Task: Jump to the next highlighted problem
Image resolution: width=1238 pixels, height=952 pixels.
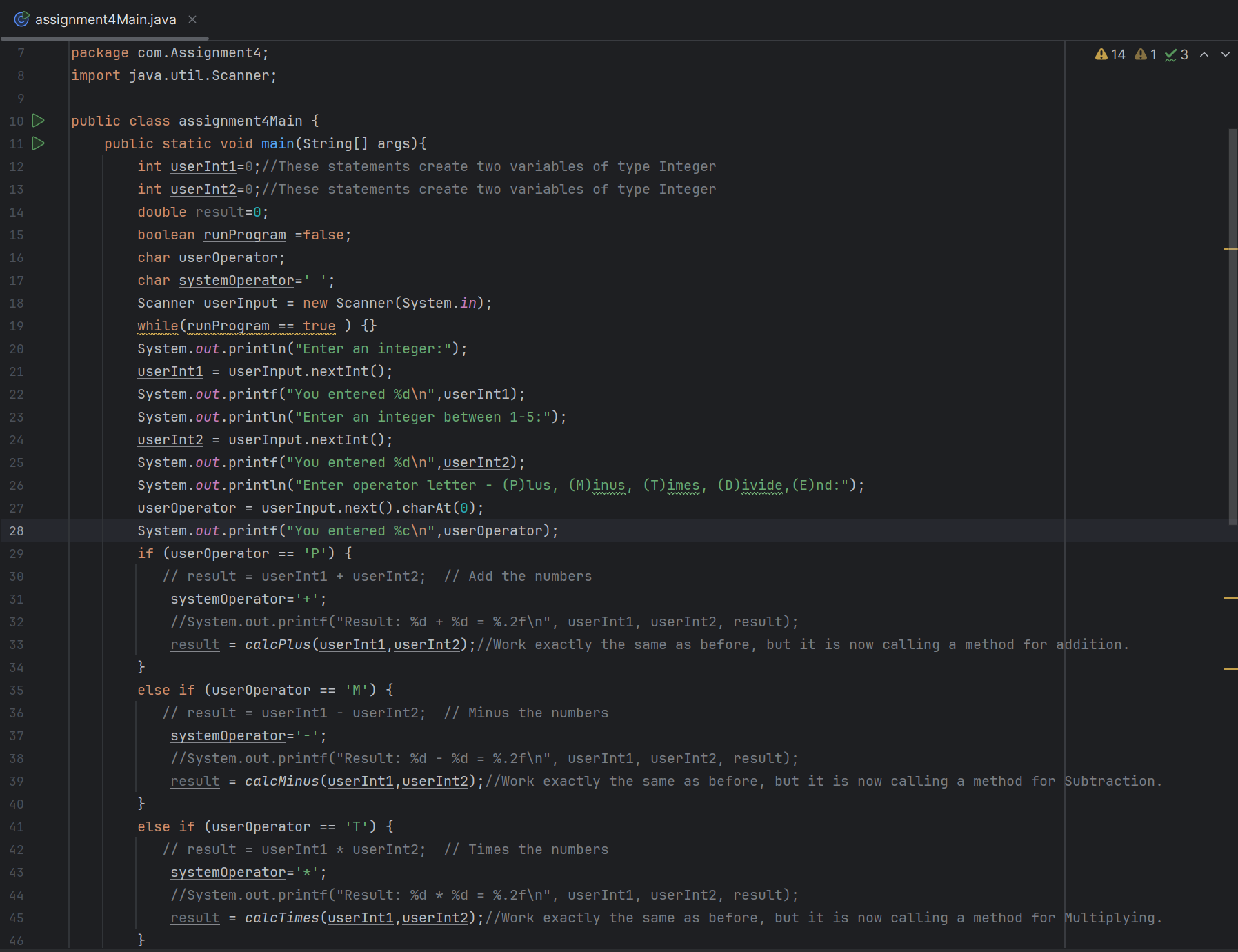Action: pyautogui.click(x=1226, y=54)
